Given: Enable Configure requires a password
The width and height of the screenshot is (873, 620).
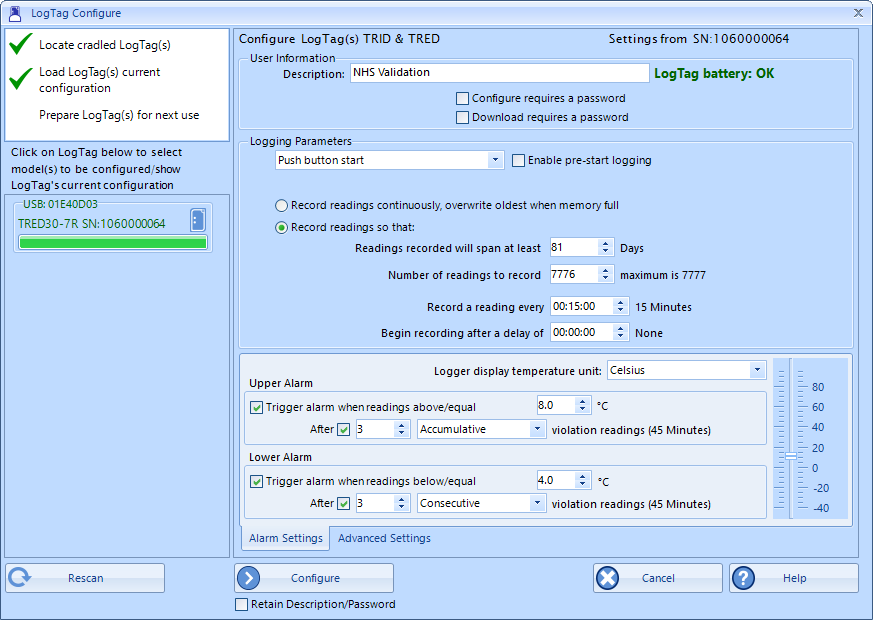Looking at the screenshot, I should [x=462, y=98].
